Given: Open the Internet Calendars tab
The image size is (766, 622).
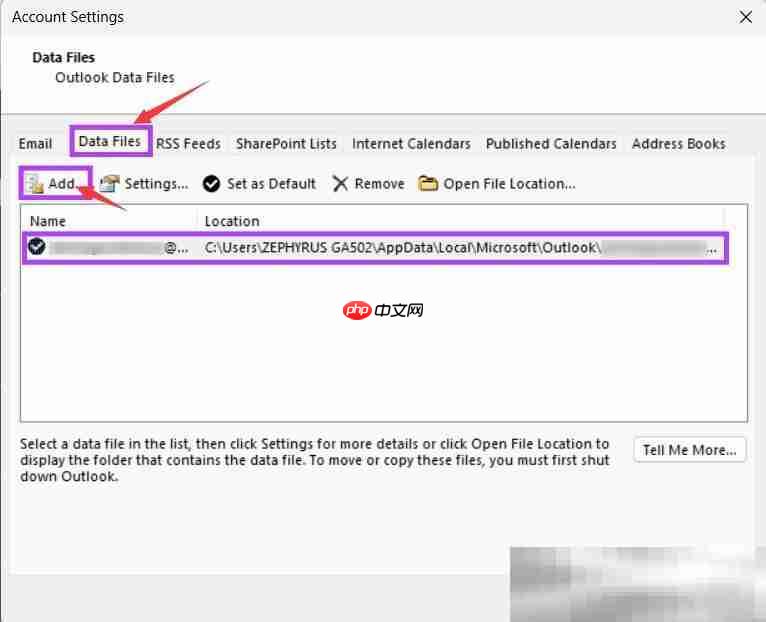Looking at the screenshot, I should 411,144.
